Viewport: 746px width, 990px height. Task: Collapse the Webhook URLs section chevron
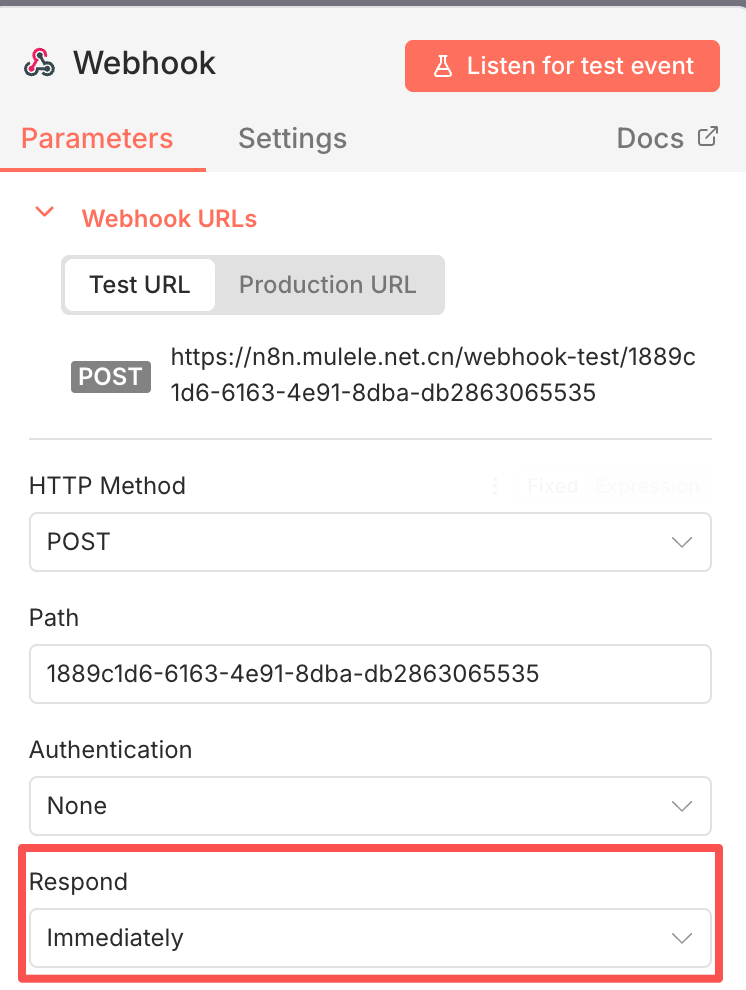pyautogui.click(x=44, y=213)
